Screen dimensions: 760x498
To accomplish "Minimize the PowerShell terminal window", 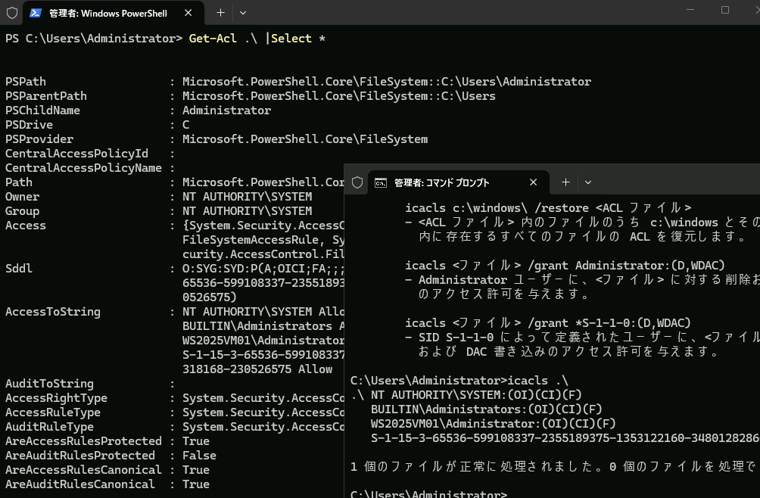I will click(690, 10).
